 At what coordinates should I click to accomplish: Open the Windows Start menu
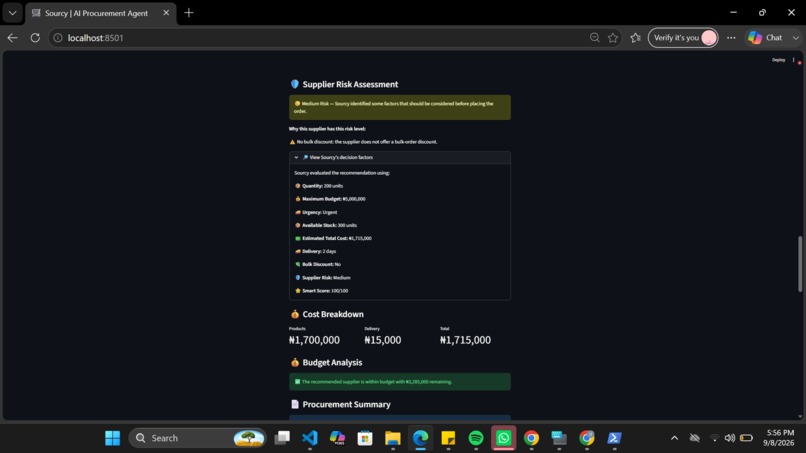click(x=112, y=438)
